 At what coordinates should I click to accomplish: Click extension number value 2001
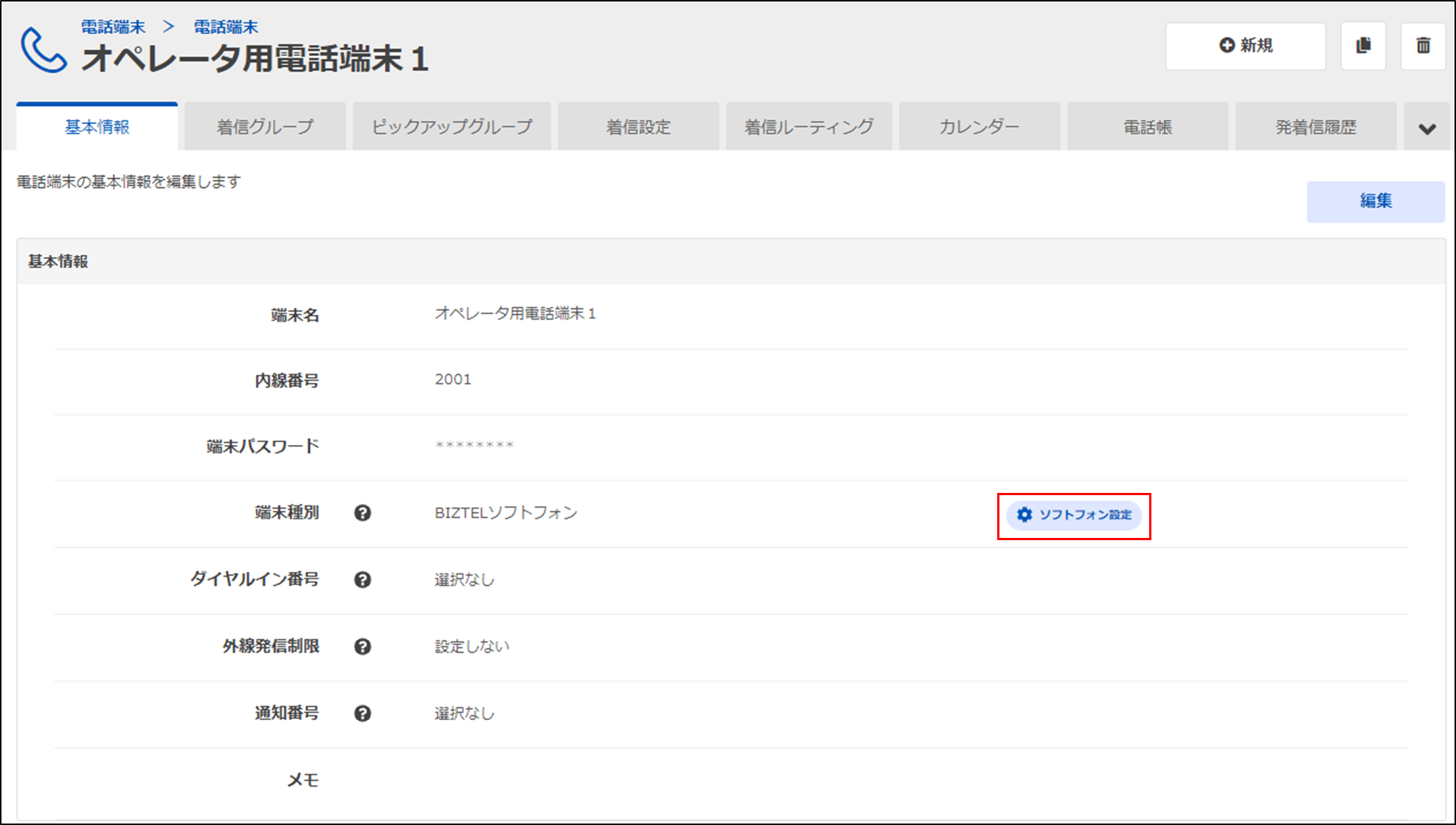pos(453,379)
